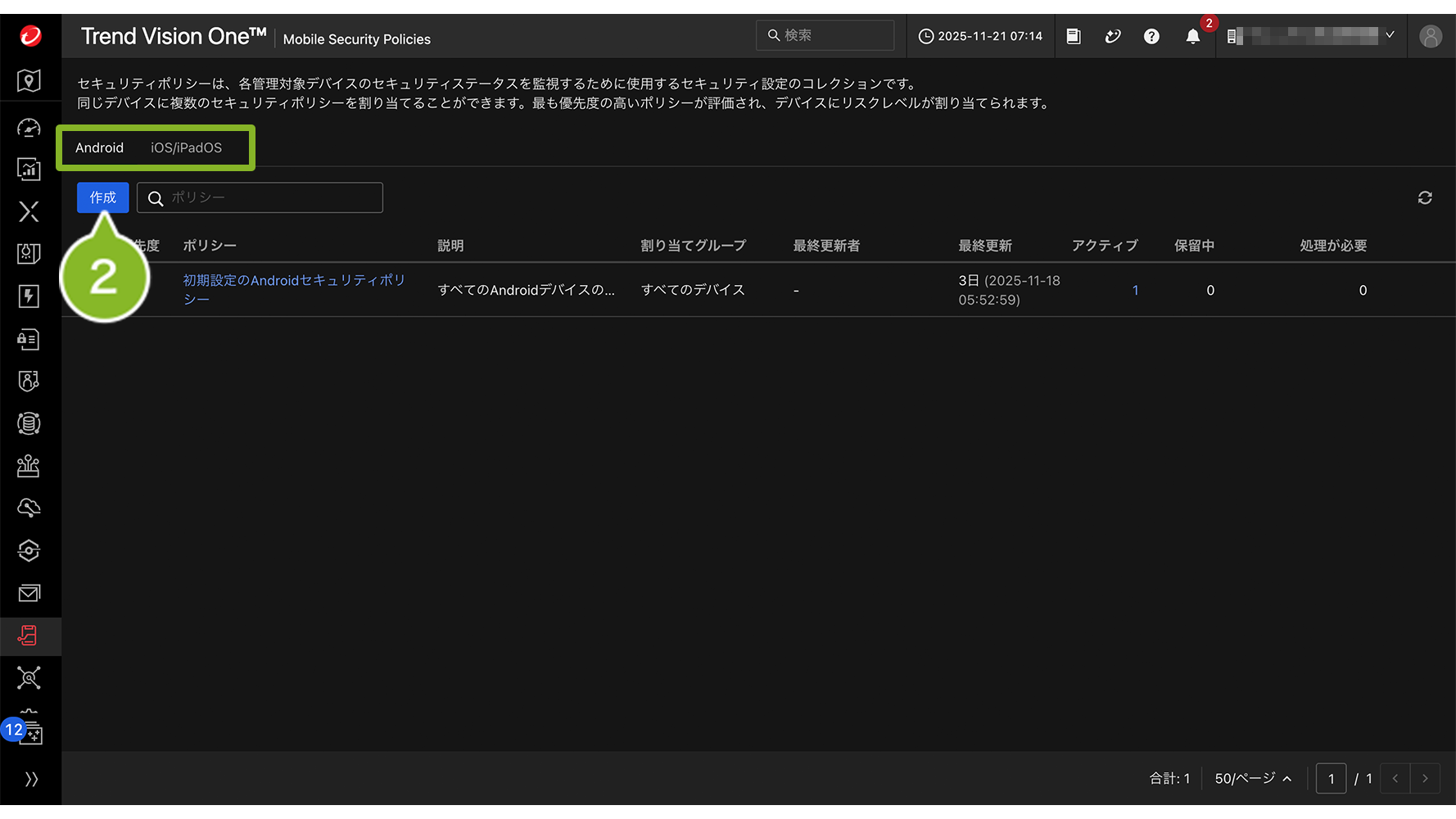Click the active device count link 1

point(1135,290)
